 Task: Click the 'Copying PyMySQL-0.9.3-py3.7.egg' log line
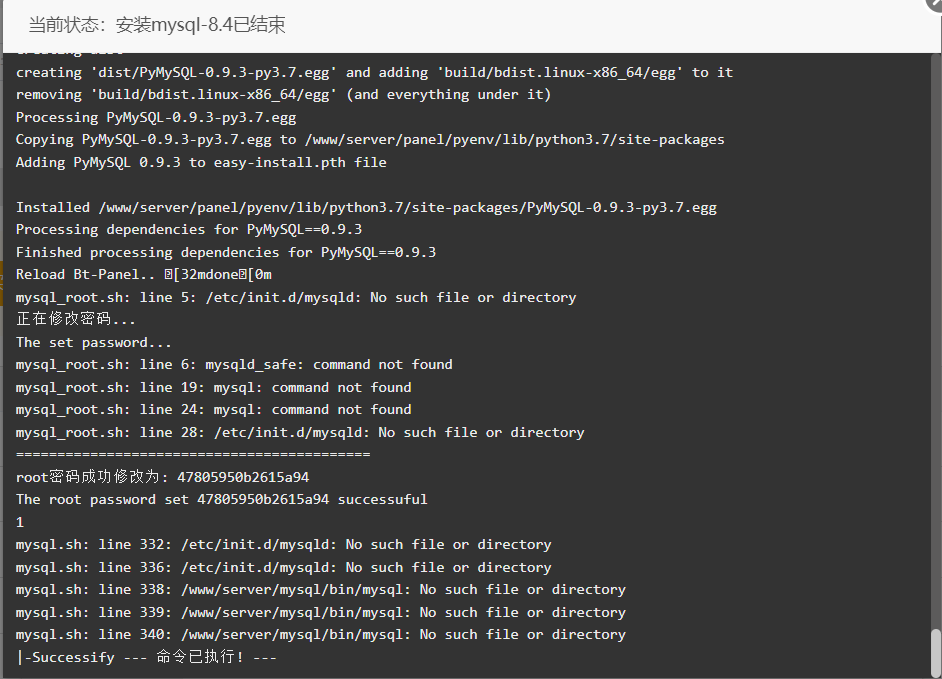click(370, 139)
